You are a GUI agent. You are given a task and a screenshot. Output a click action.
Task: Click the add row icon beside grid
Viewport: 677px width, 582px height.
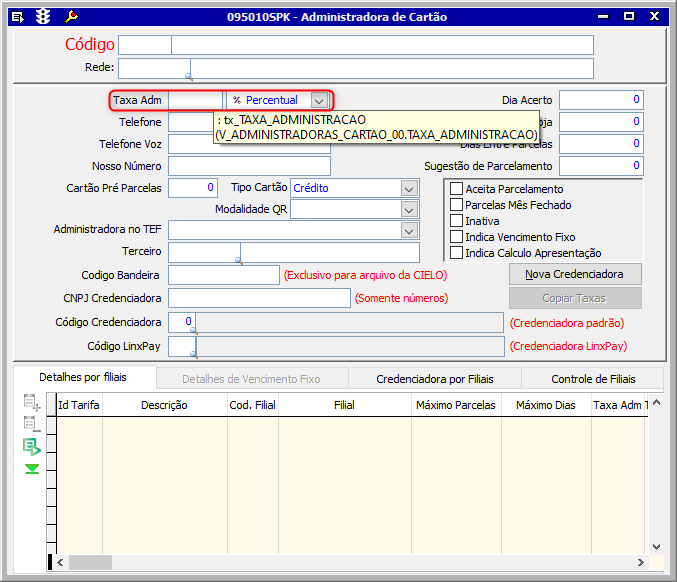(x=32, y=402)
